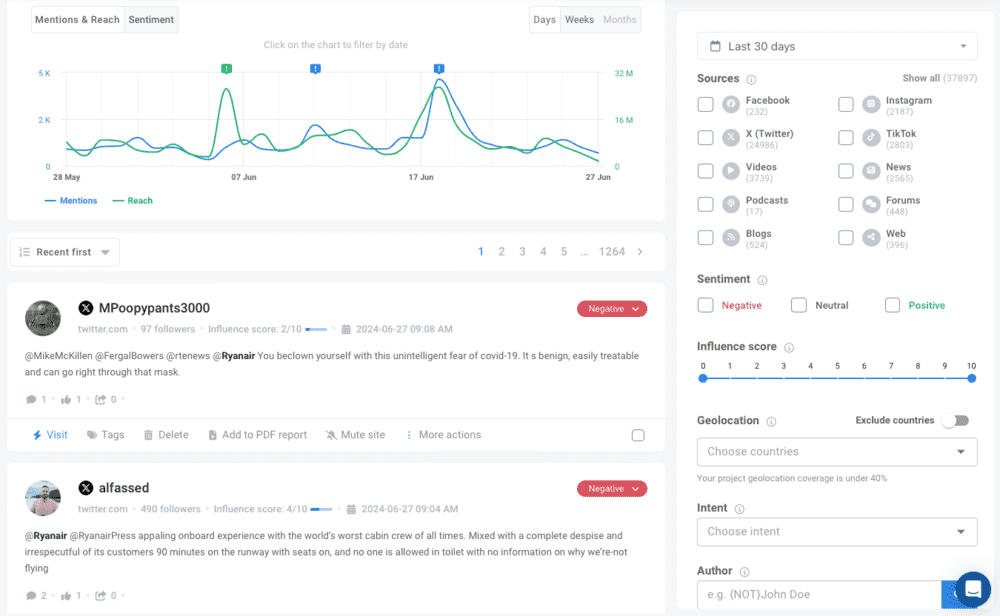
Task: Click the info icon beside Intent
Action: 739,509
